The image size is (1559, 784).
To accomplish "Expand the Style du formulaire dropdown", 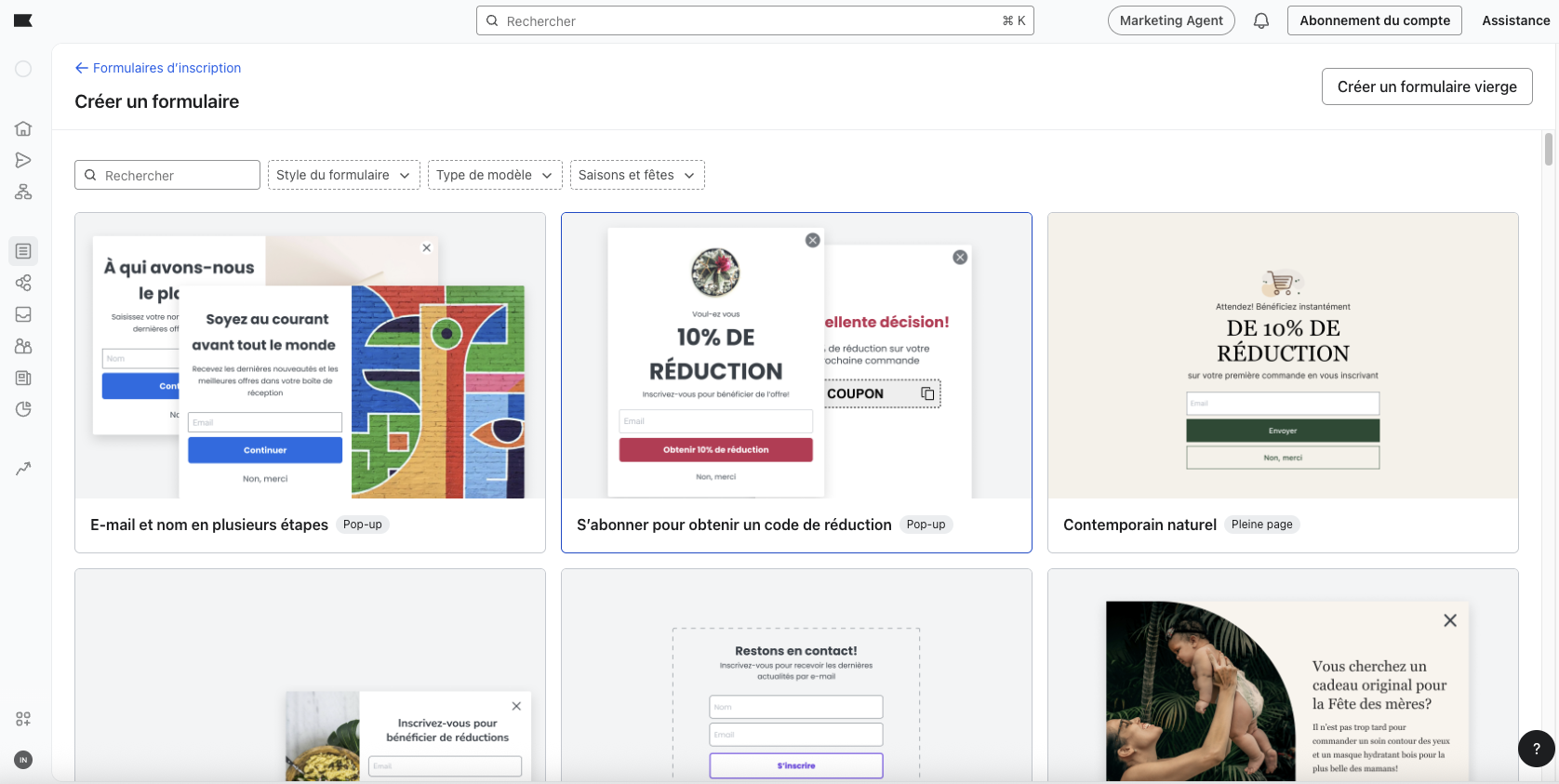I will click(343, 175).
